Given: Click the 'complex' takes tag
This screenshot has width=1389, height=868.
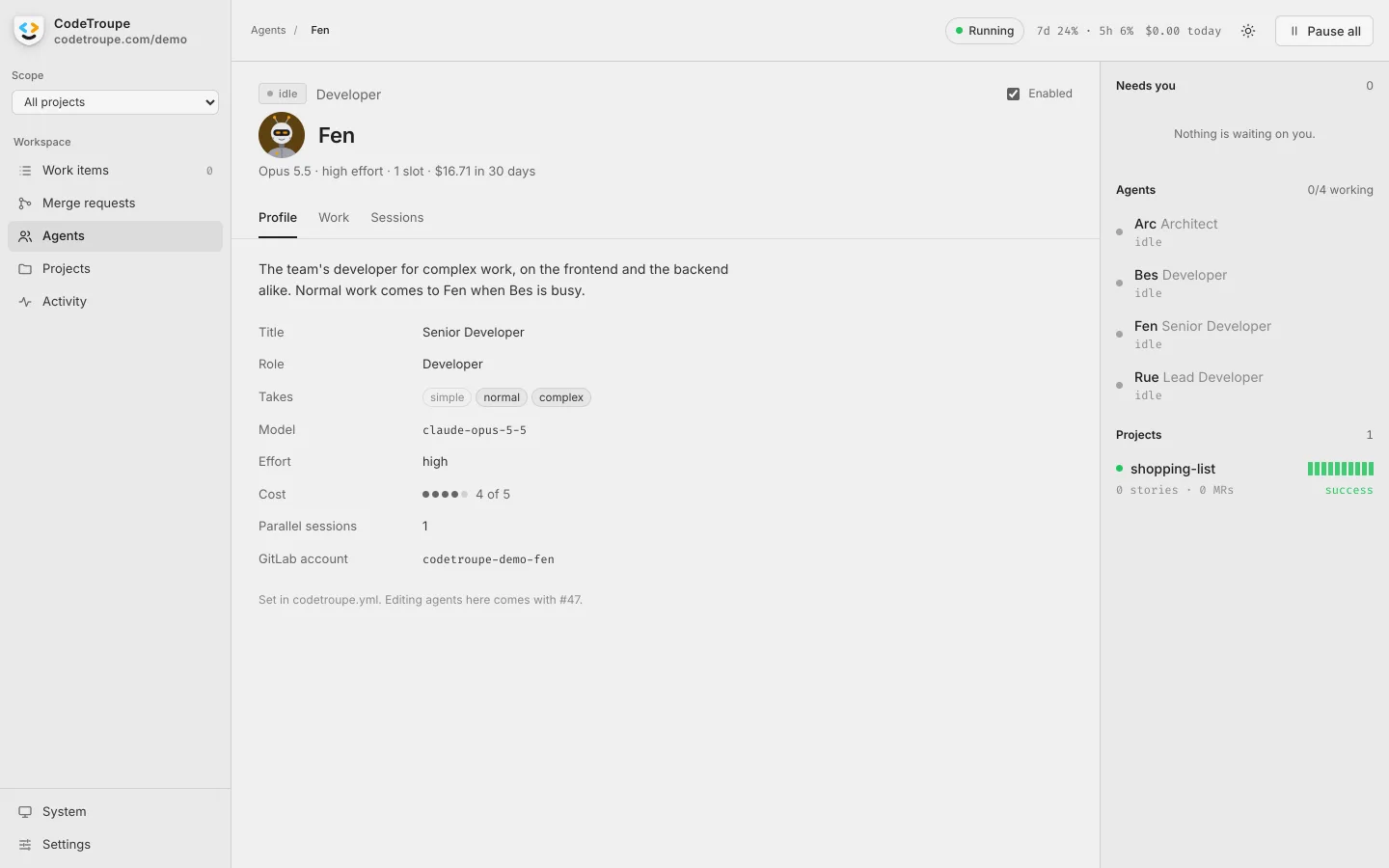Looking at the screenshot, I should pyautogui.click(x=561, y=397).
